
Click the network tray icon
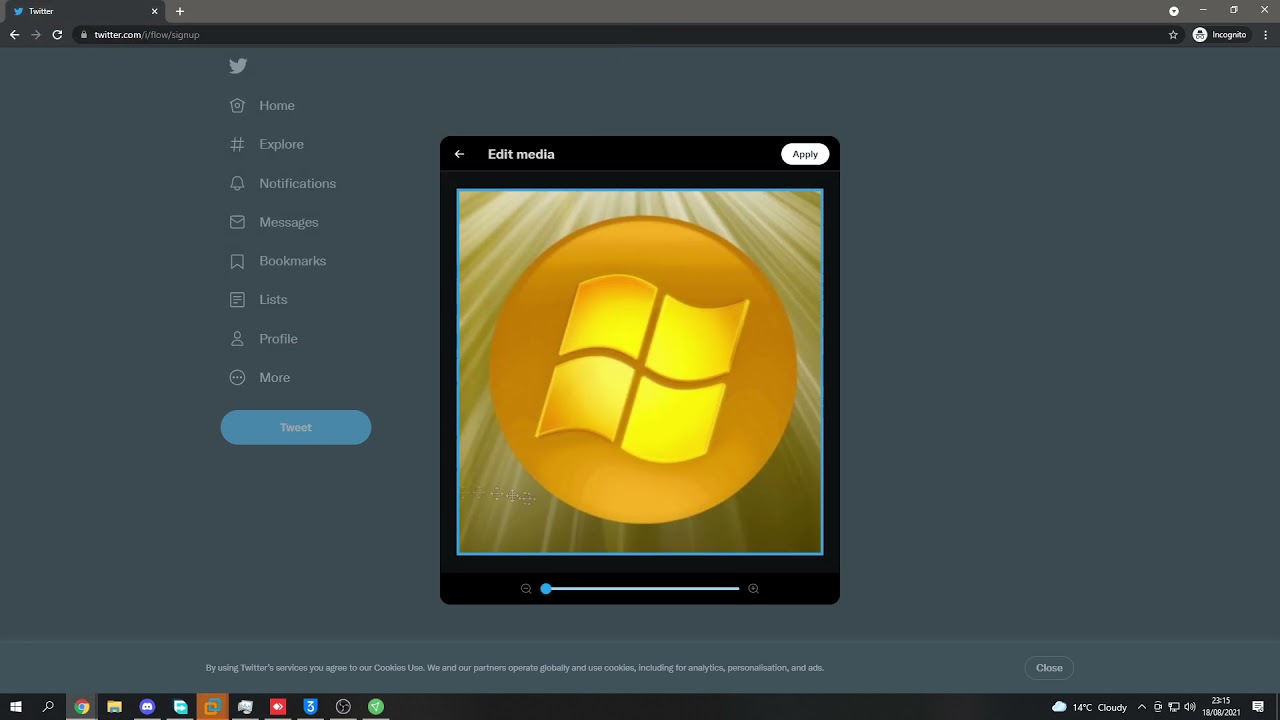click(1174, 707)
